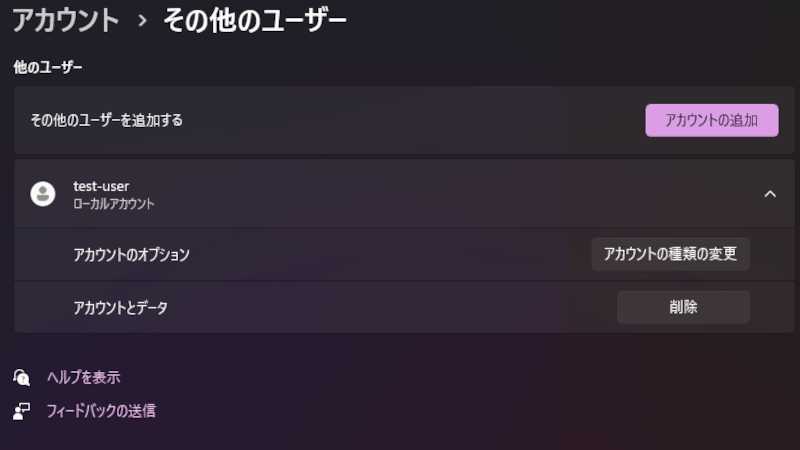800x450 pixels.
Task: Collapse the test-user account section chevron
Action: (x=770, y=194)
